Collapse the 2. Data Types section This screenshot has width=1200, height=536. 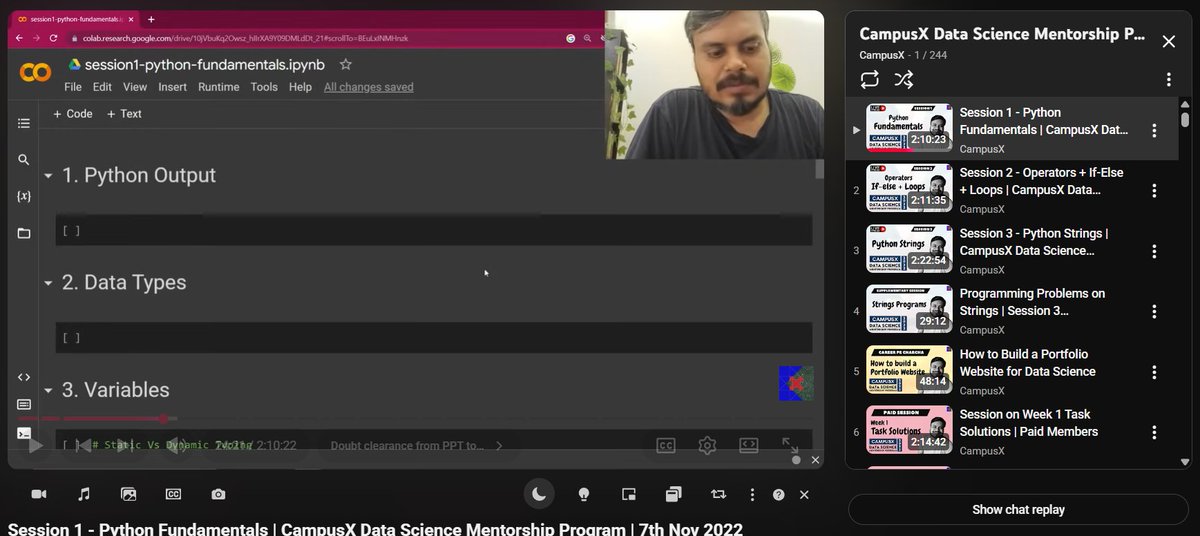(x=48, y=283)
